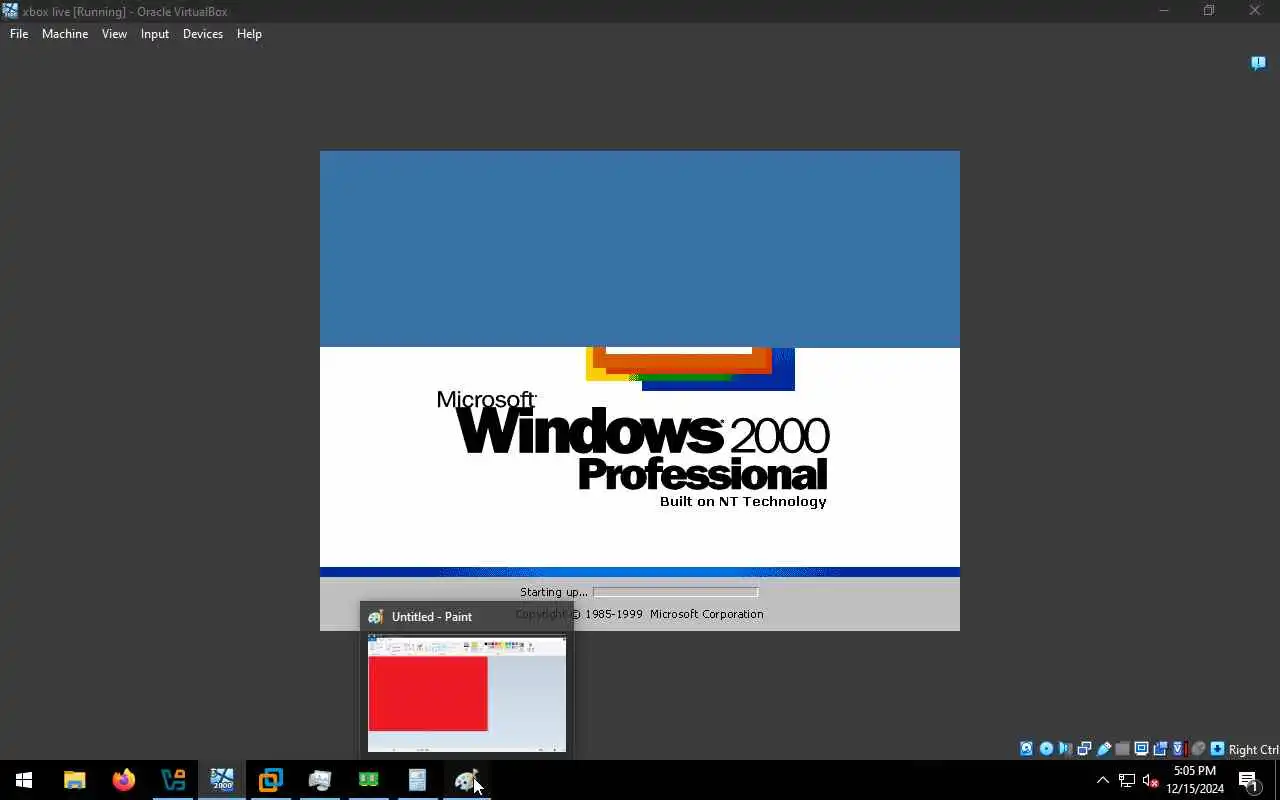Open the hard disk activity indicator
The width and height of the screenshot is (1280, 800).
tap(1026, 749)
